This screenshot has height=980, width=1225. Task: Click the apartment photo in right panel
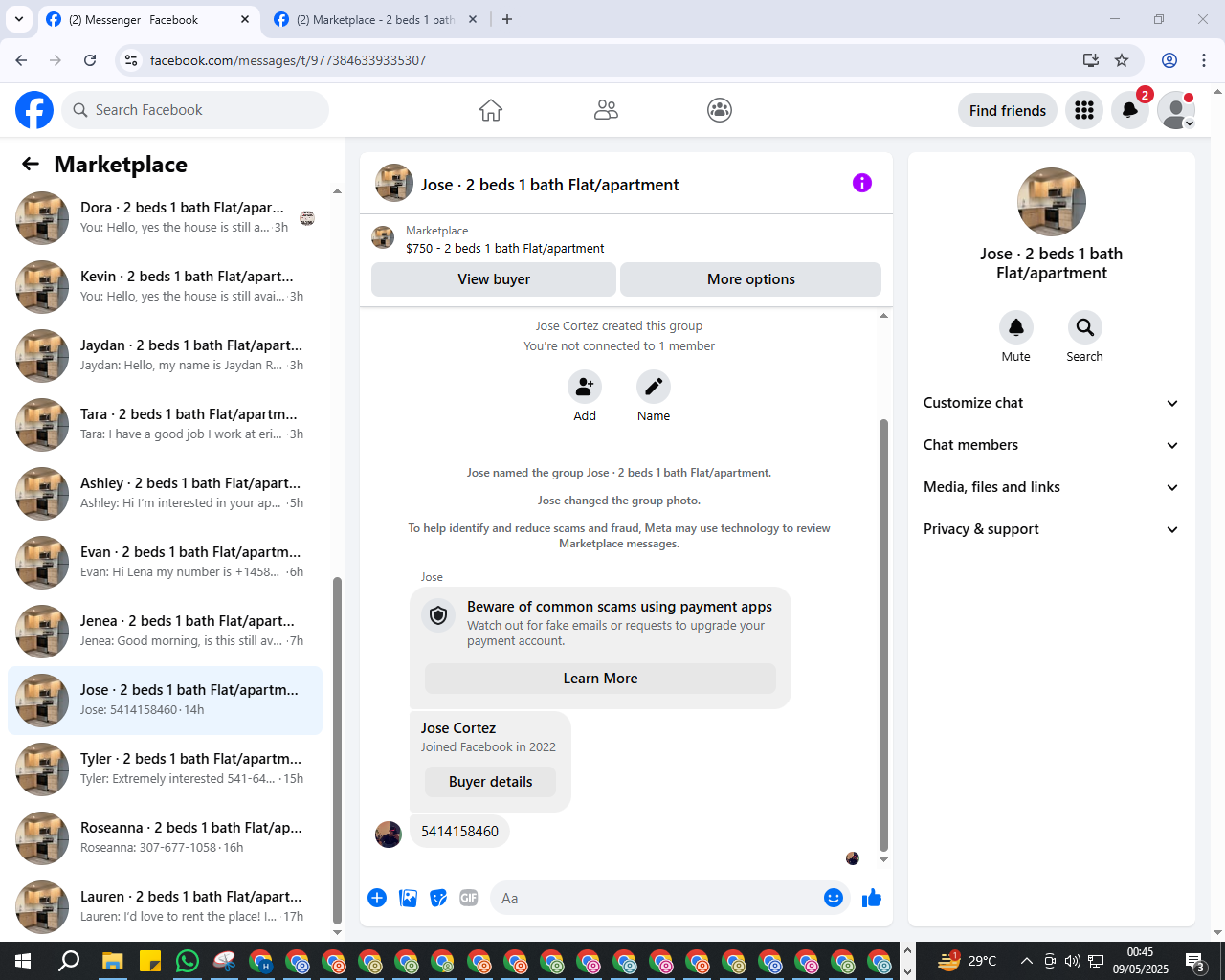pos(1052,202)
